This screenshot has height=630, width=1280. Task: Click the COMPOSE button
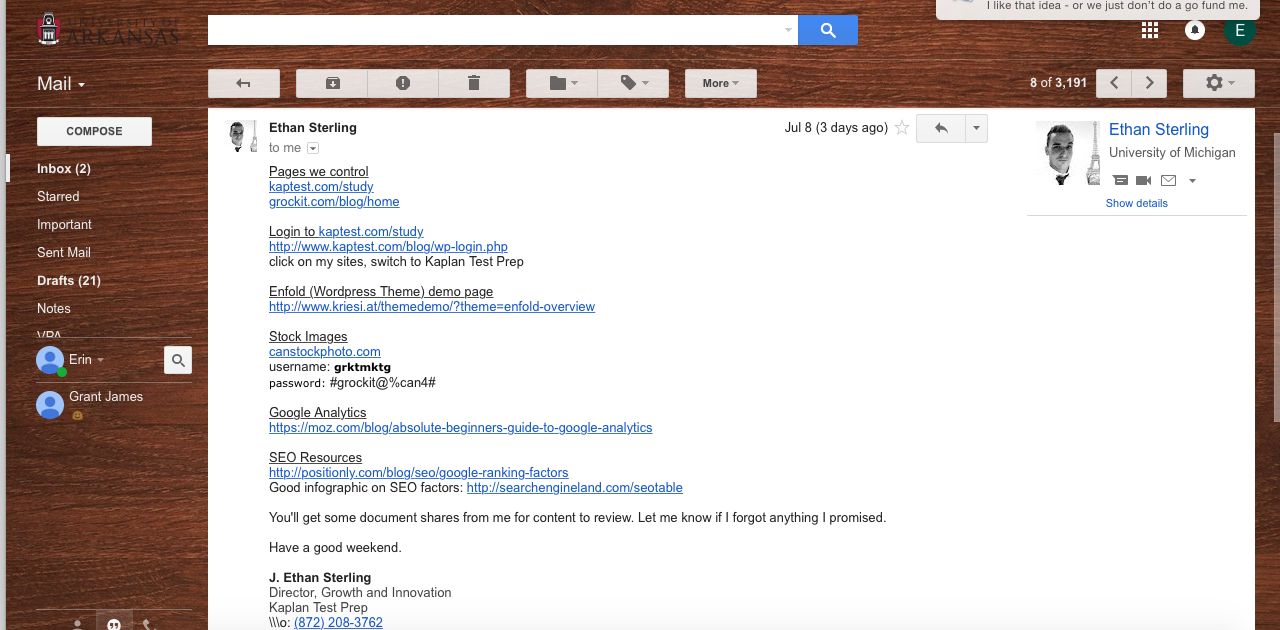coord(94,131)
